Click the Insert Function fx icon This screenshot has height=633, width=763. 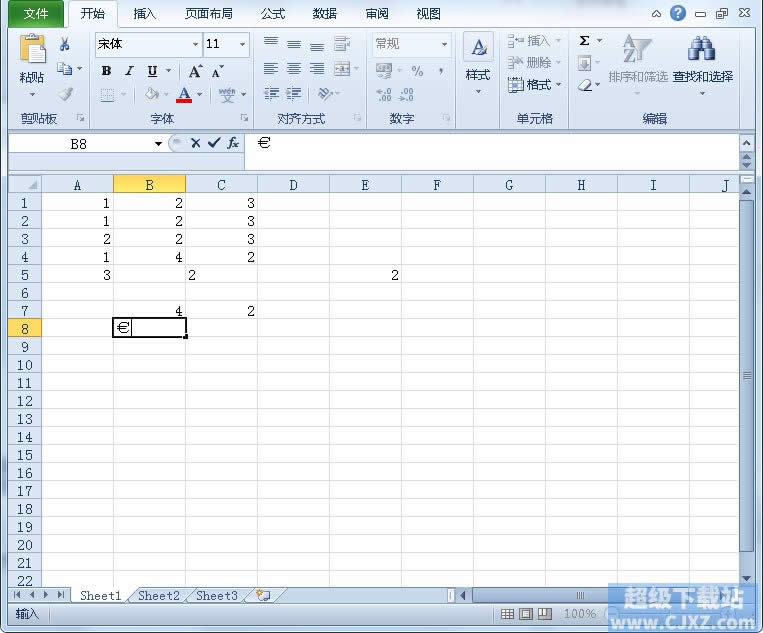click(233, 143)
